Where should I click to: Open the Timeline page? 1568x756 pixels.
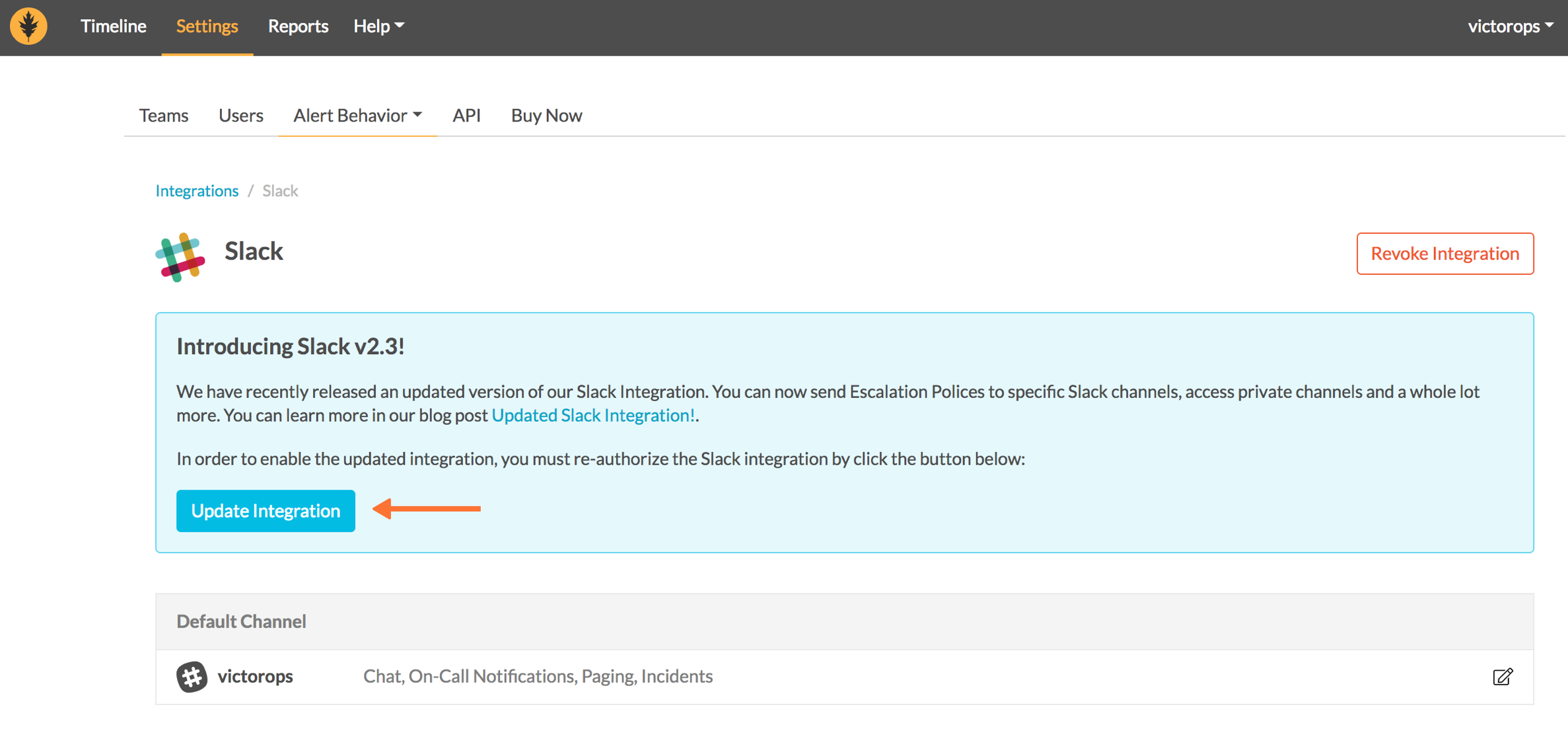pyautogui.click(x=113, y=26)
